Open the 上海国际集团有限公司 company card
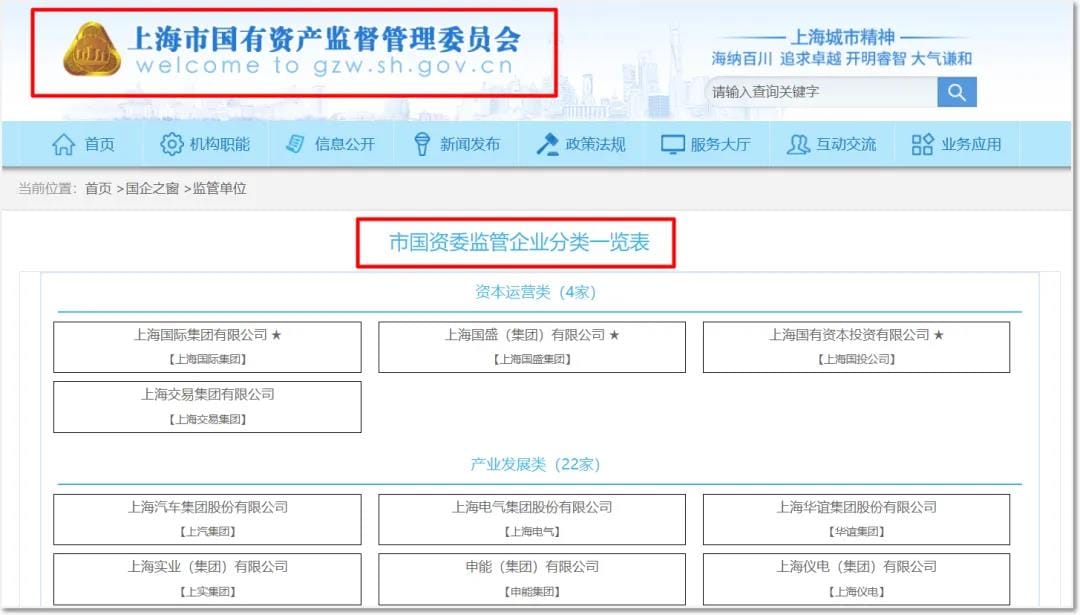This screenshot has width=1080, height=615. (x=207, y=347)
